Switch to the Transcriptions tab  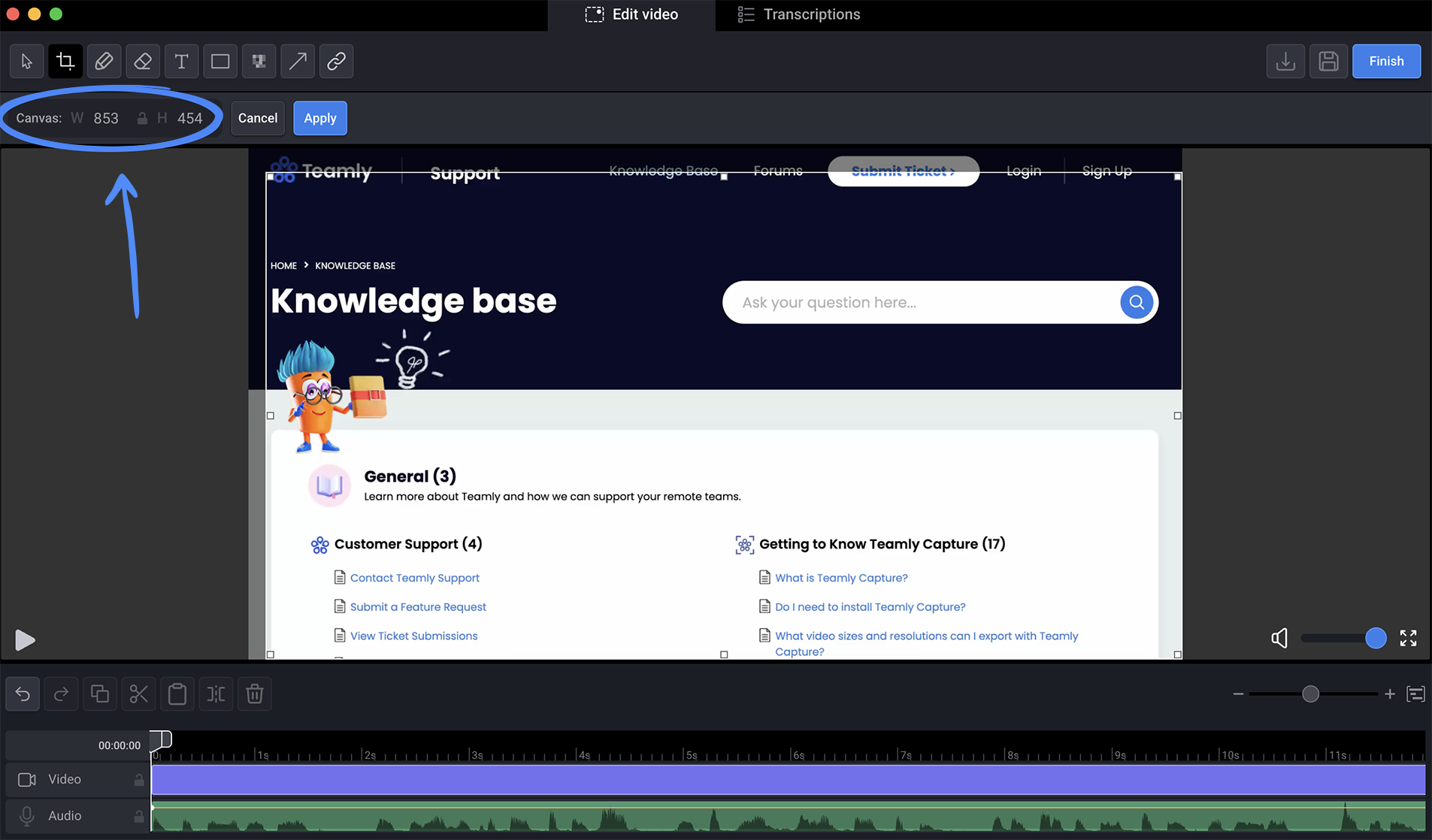(x=799, y=14)
